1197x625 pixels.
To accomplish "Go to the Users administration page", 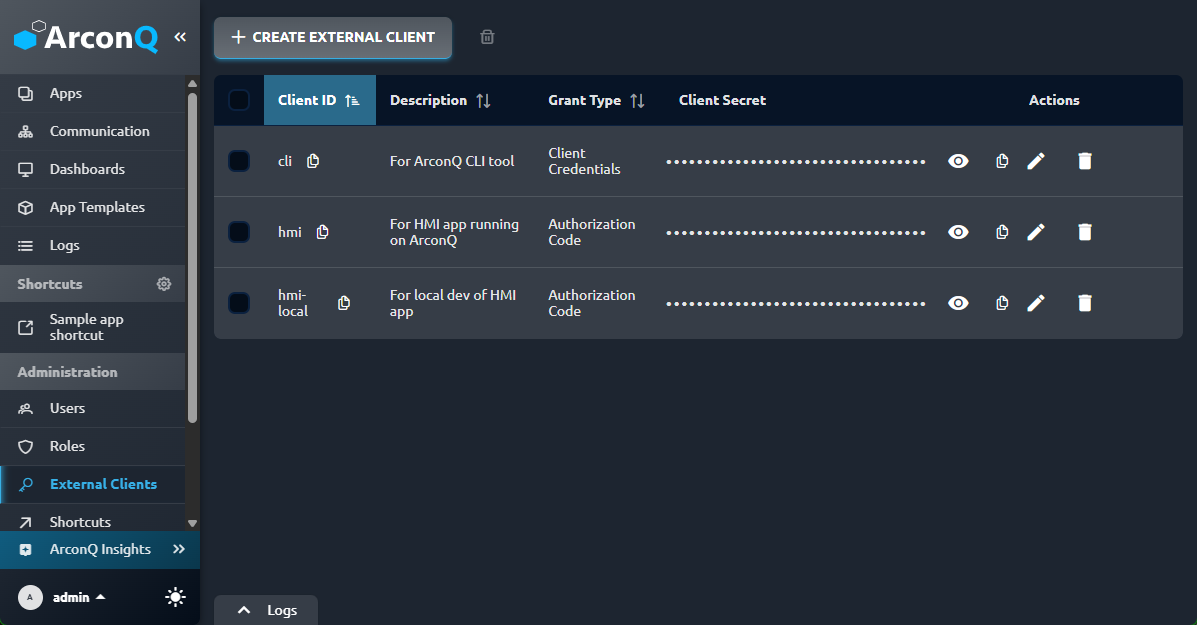I will 92,408.
